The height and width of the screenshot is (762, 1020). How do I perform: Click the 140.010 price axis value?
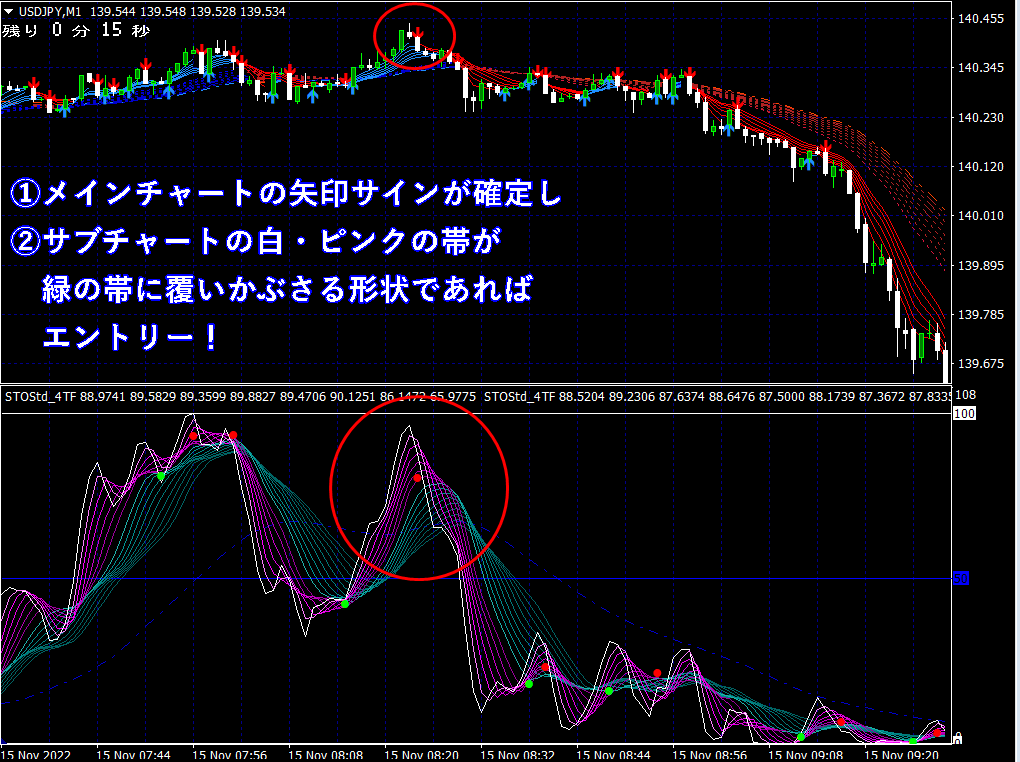pyautogui.click(x=981, y=215)
